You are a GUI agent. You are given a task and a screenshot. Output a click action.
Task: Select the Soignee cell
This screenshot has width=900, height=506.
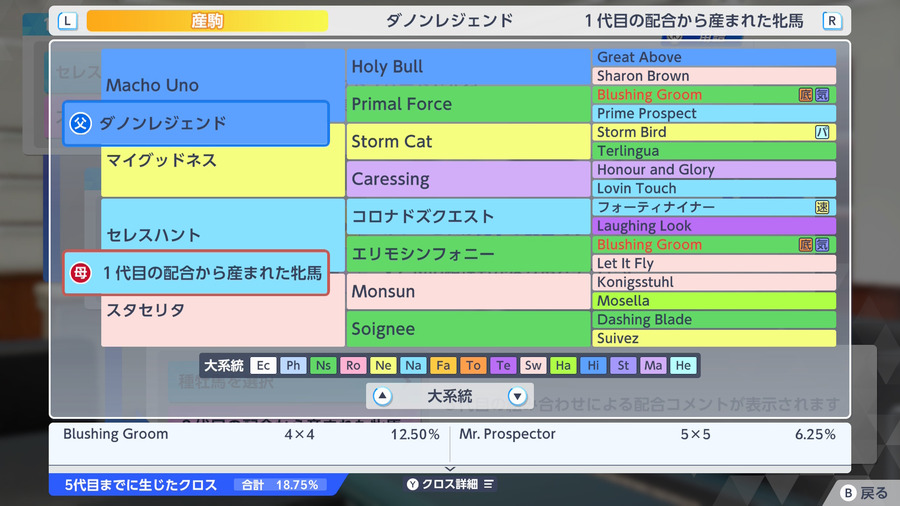click(468, 329)
